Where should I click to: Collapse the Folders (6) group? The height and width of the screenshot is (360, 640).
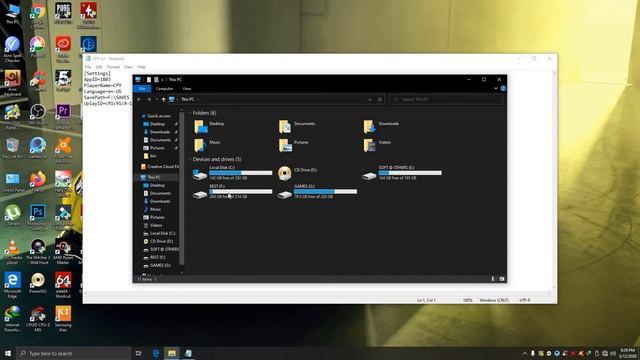coord(189,113)
